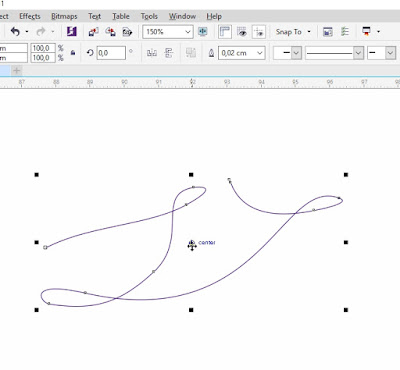Click the horizontal ruler at mark 92
400x370 pixels.
tap(193, 83)
